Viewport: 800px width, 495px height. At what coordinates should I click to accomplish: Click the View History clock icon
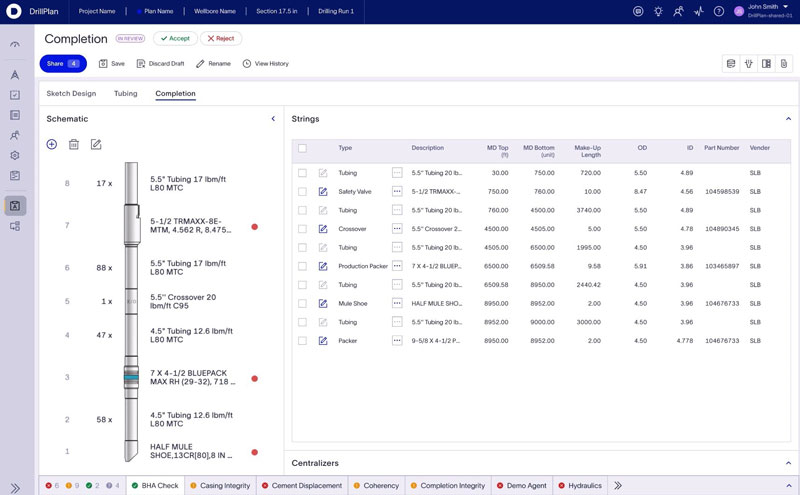(247, 64)
